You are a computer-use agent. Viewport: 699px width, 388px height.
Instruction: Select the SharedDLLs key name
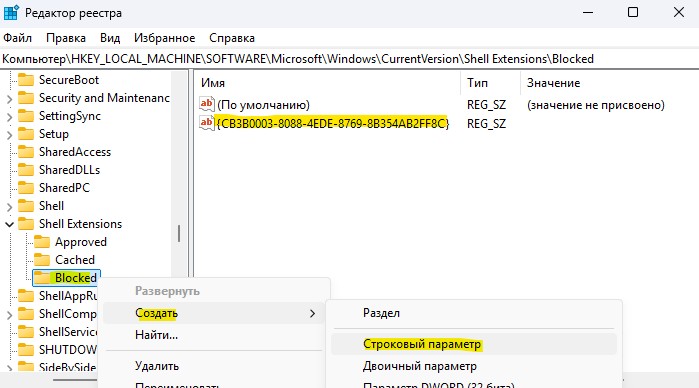point(70,170)
